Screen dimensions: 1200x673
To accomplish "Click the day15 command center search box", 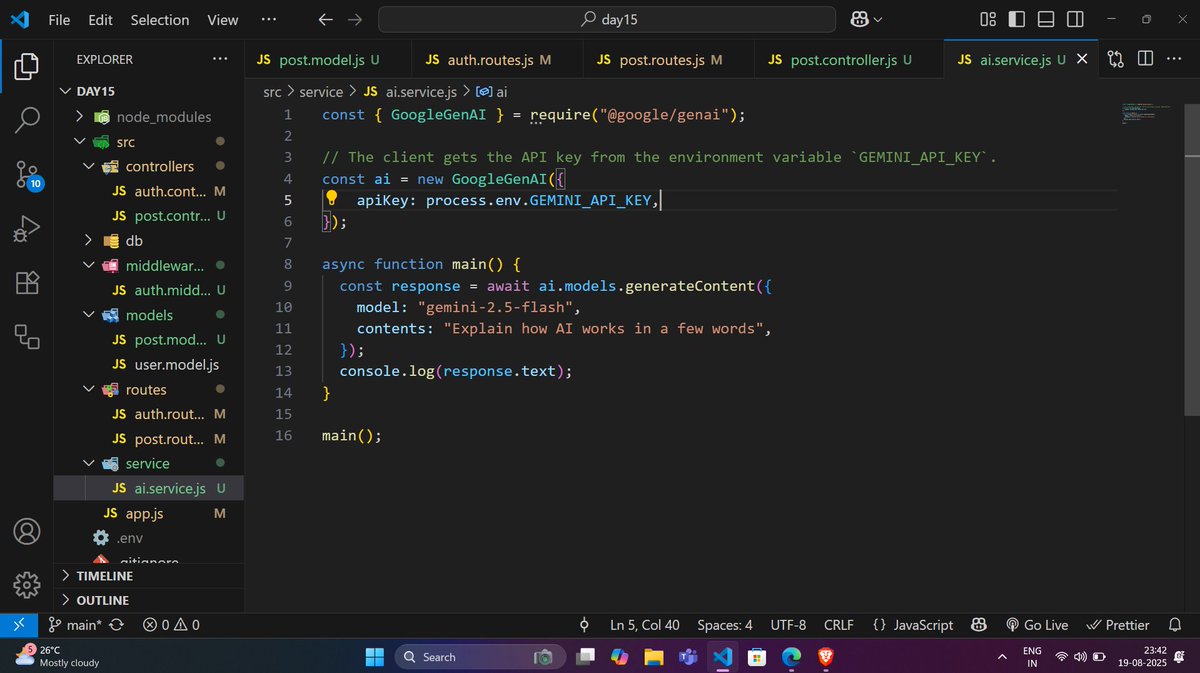I will [605, 19].
